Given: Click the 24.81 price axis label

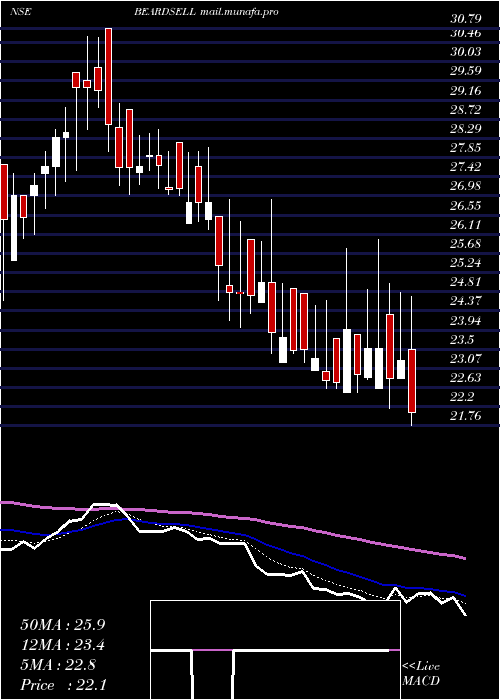Looking at the screenshot, I should click(x=466, y=283).
